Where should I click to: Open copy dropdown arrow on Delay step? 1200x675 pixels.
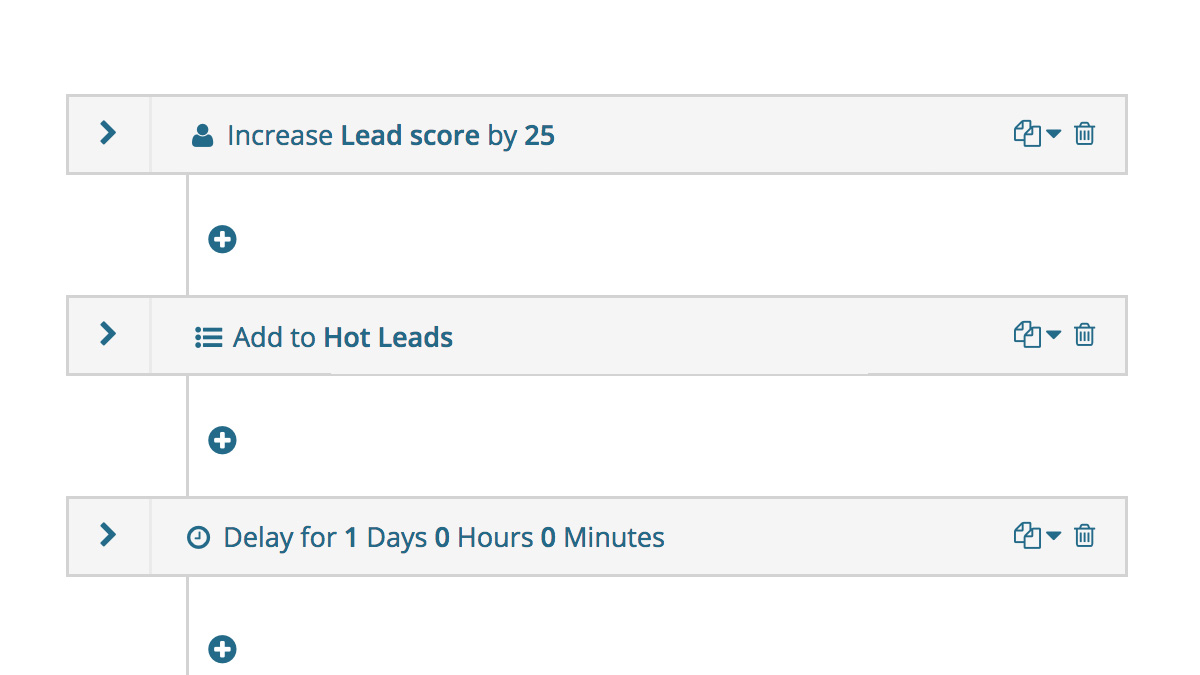click(1053, 537)
